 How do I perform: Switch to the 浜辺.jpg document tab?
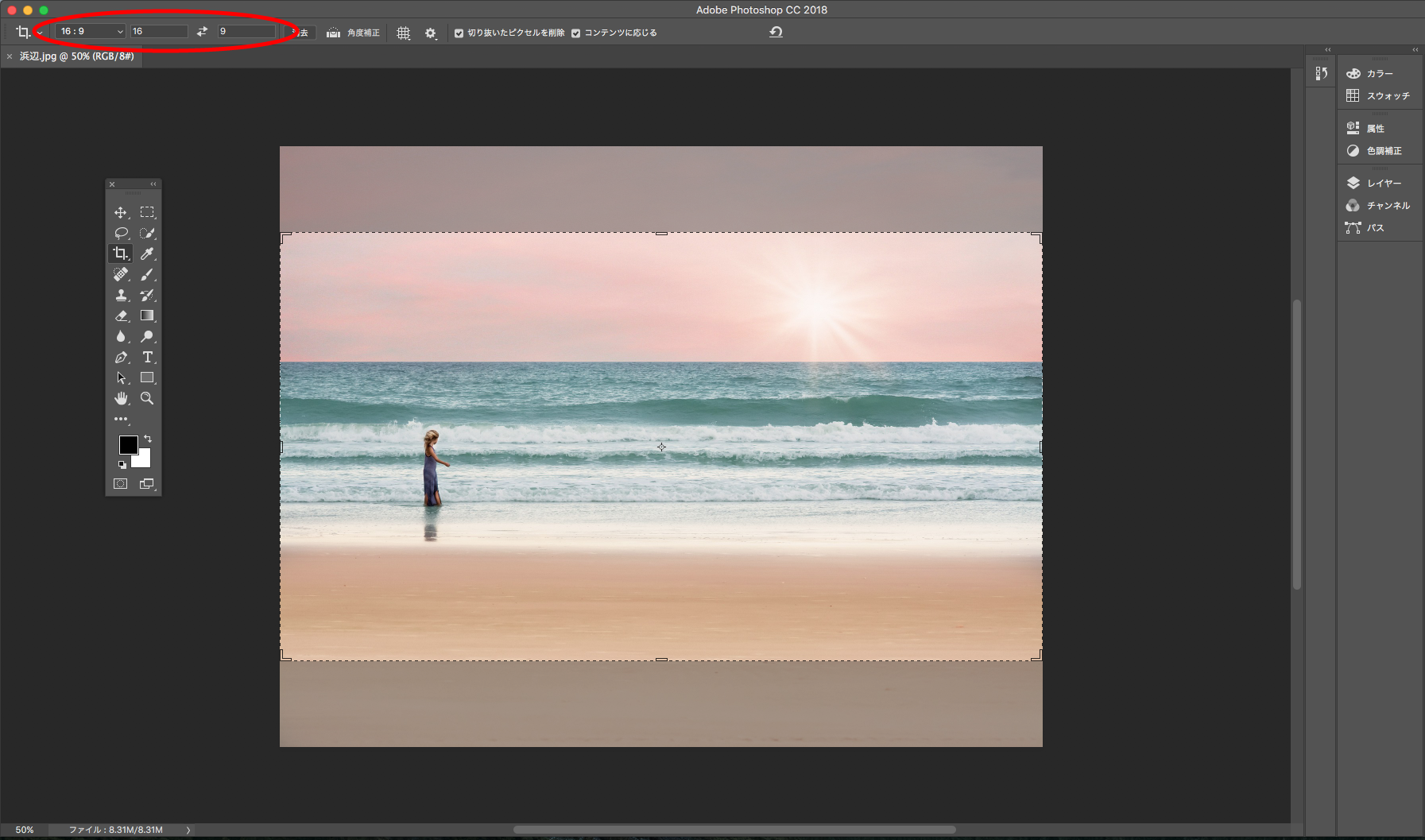(x=76, y=56)
